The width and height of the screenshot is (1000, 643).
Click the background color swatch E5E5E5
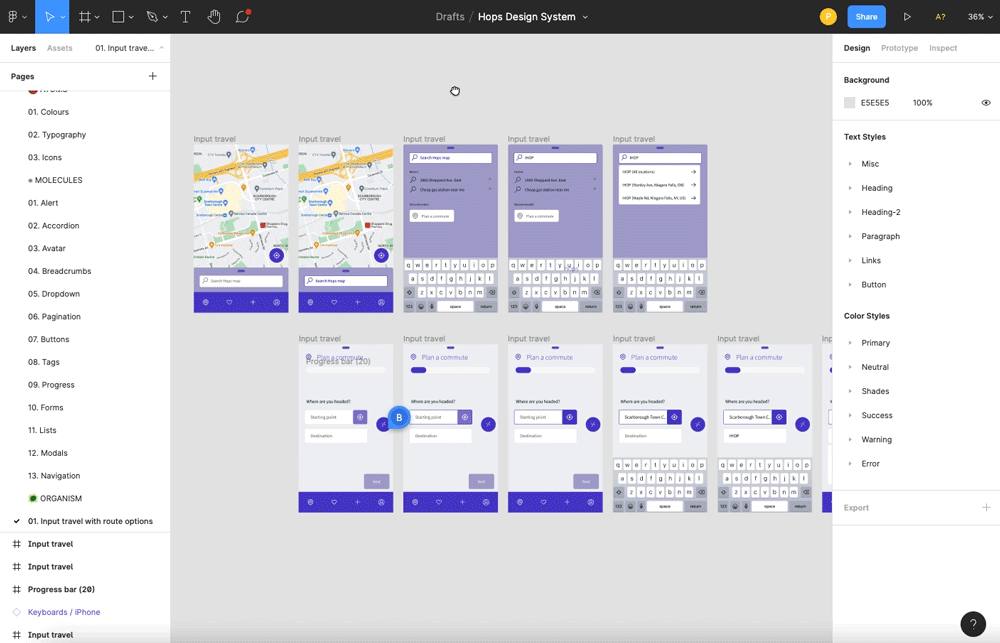pyautogui.click(x=849, y=103)
